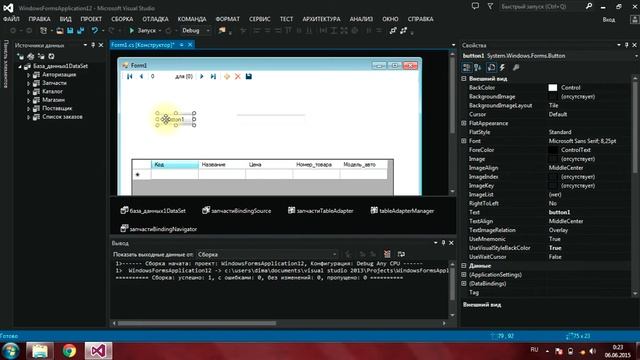Click the Undo arrow icon in toolbar
Screen dimensions: 640x360
pos(95,31)
